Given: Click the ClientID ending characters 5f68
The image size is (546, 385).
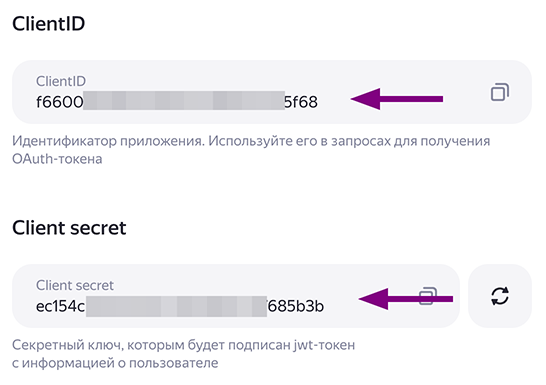Looking at the screenshot, I should 301,102.
